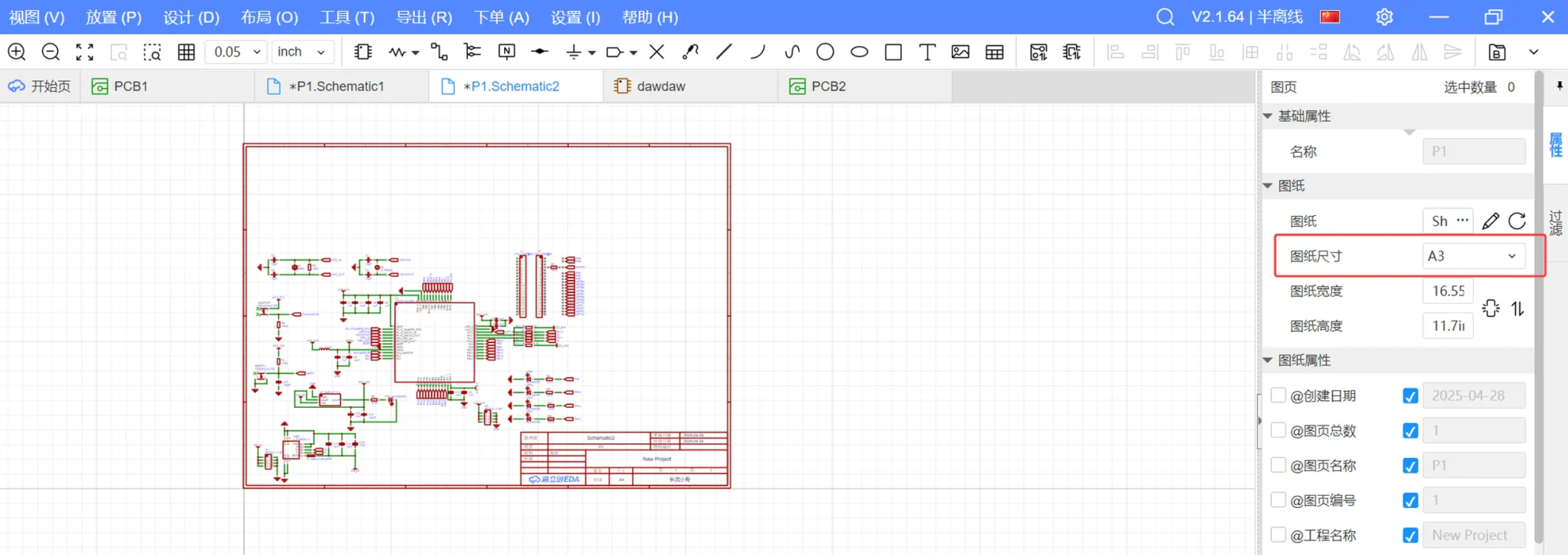1568x555 pixels.
Task: Select the wire drawing tool
Action: 439,52
